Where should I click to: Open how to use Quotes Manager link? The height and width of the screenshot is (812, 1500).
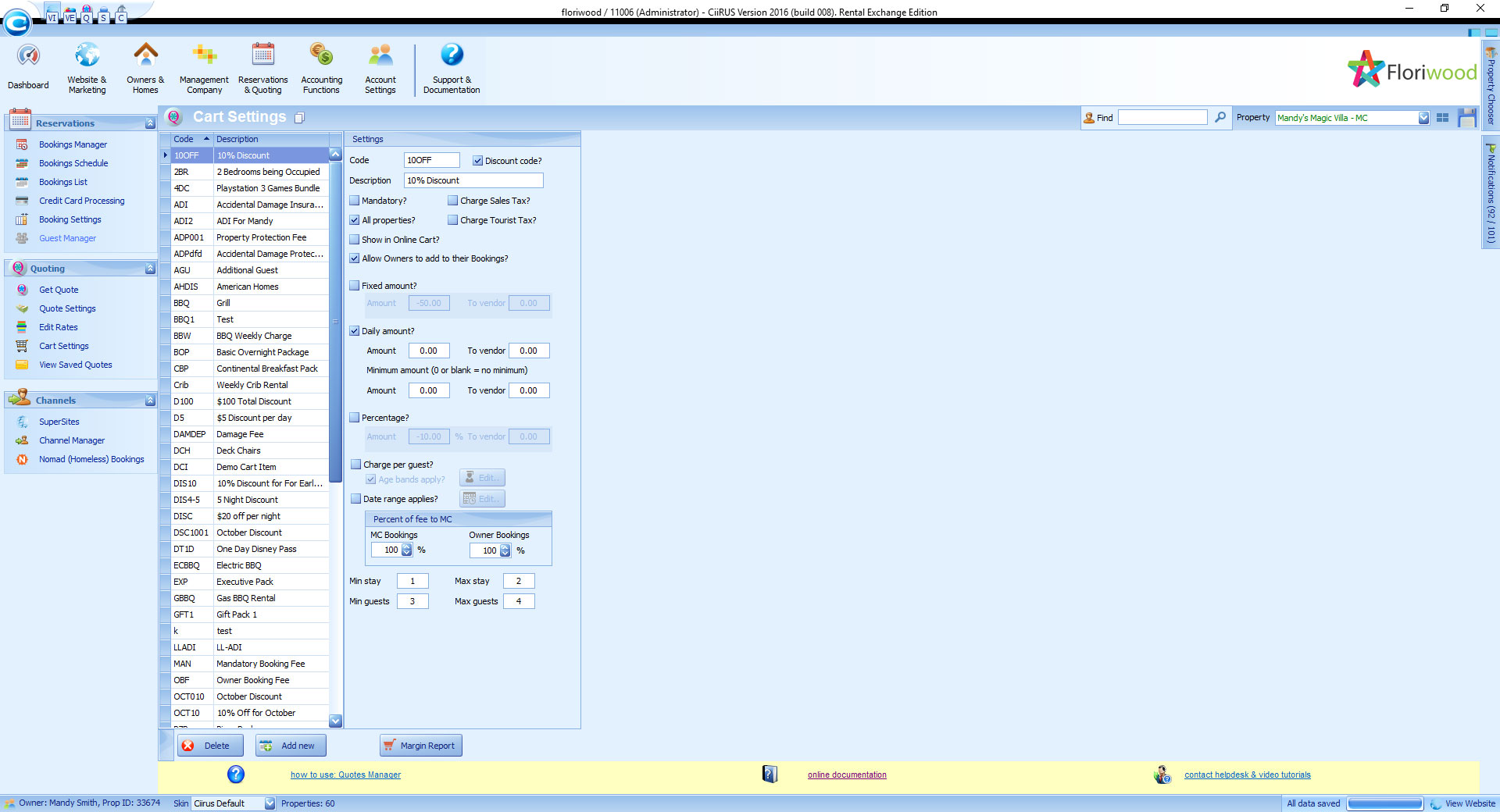tap(345, 775)
